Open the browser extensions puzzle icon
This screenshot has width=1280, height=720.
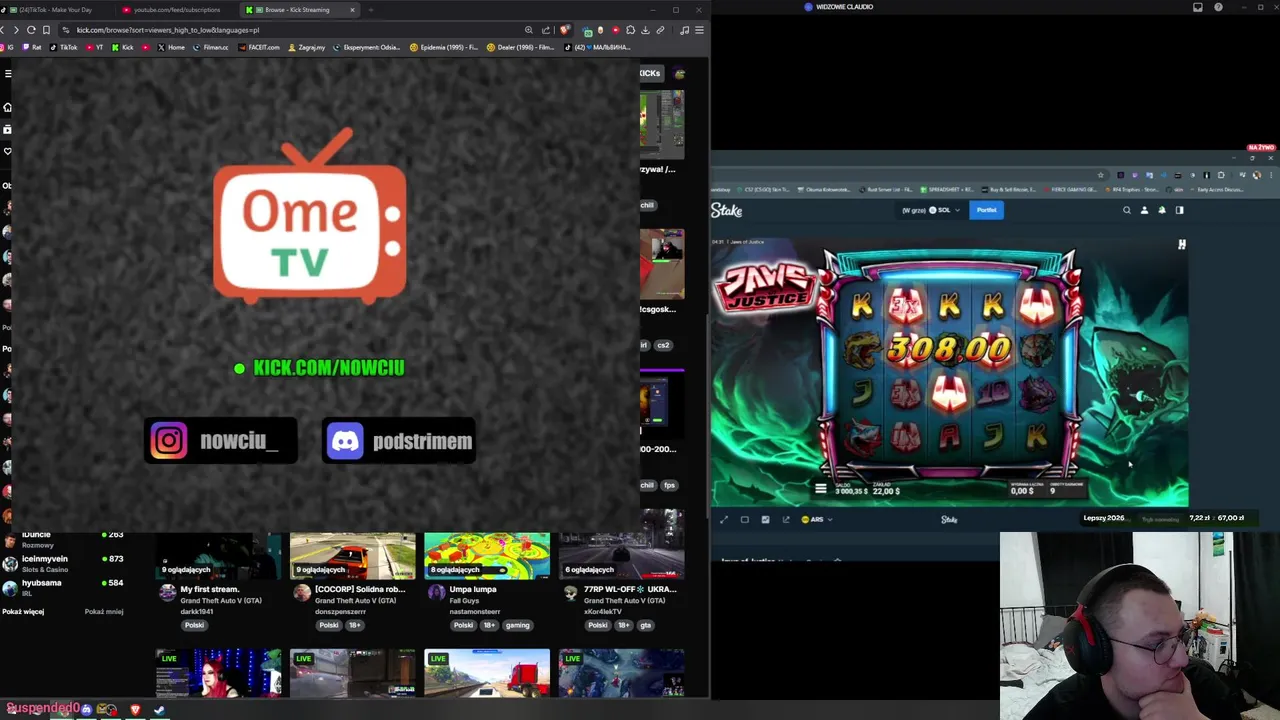[x=630, y=30]
